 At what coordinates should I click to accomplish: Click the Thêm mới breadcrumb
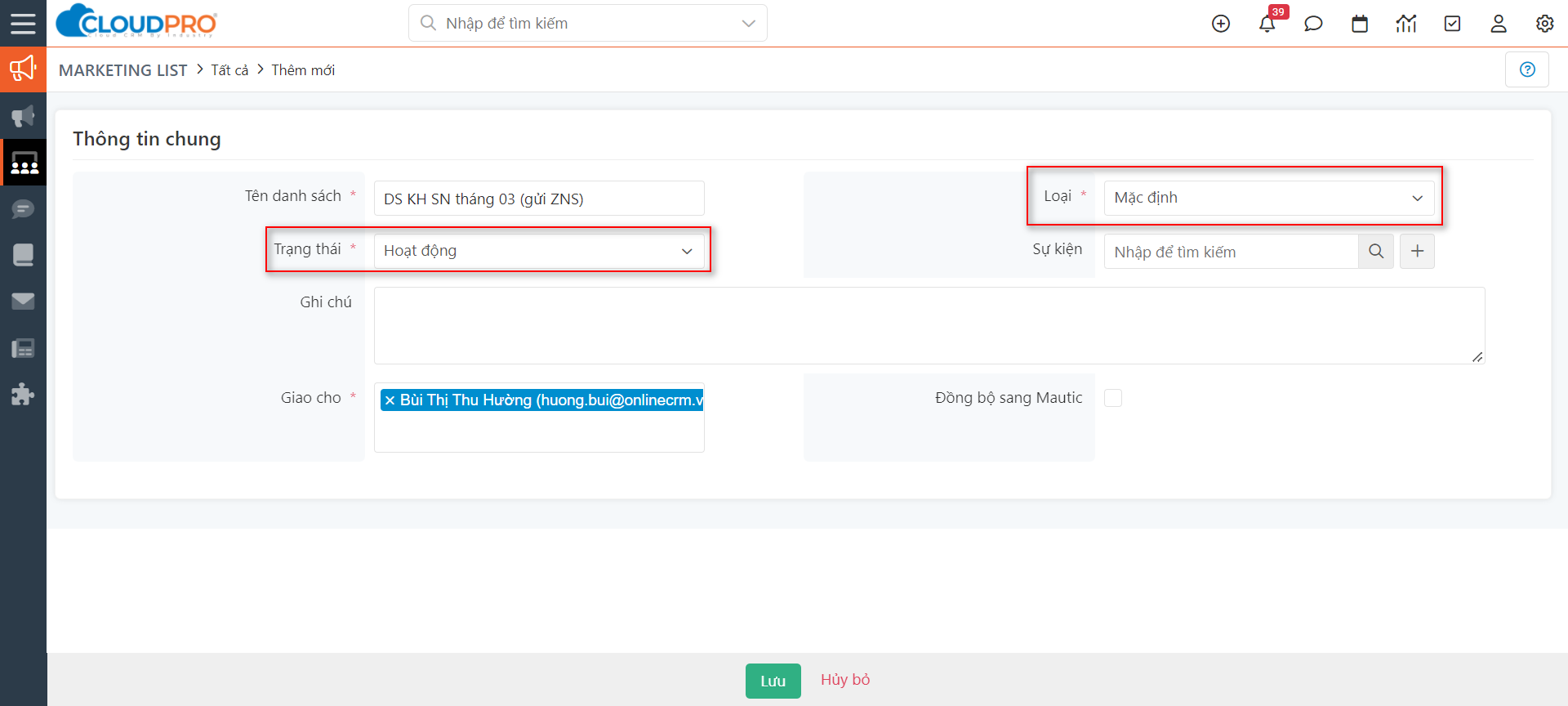click(x=303, y=70)
